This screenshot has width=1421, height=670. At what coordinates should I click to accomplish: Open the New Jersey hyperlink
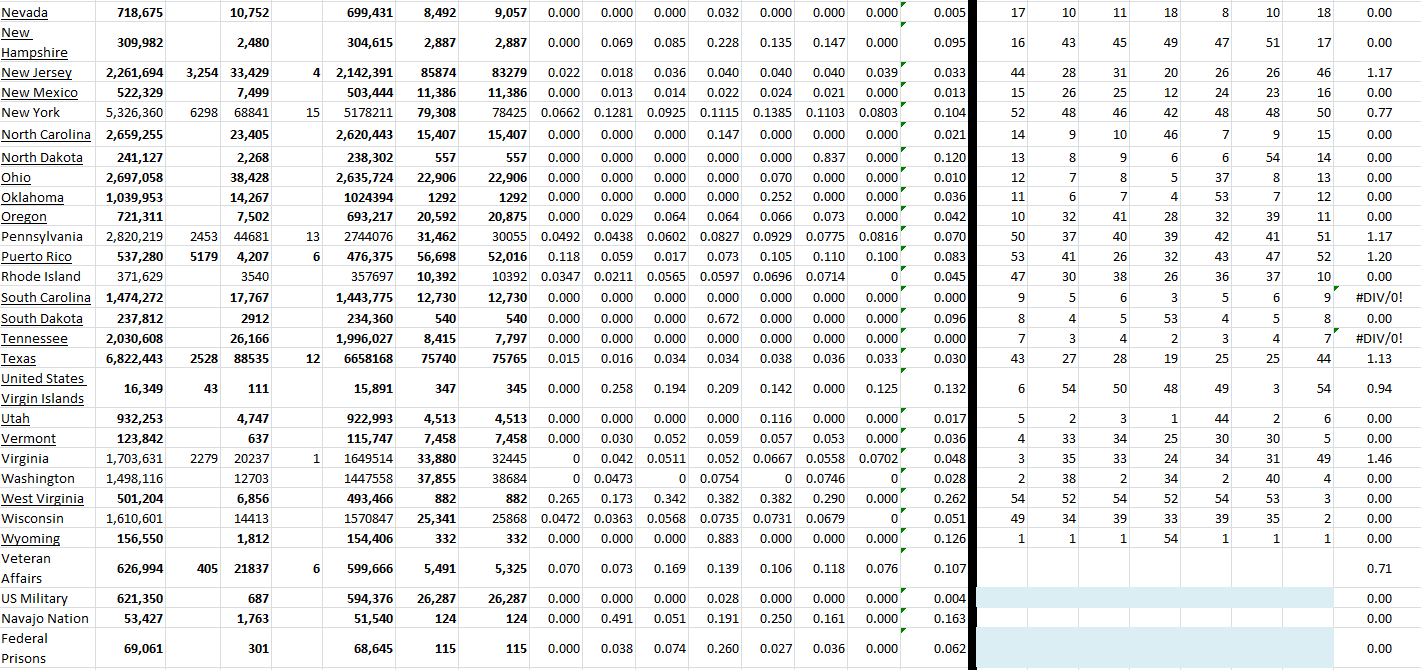click(x=36, y=73)
